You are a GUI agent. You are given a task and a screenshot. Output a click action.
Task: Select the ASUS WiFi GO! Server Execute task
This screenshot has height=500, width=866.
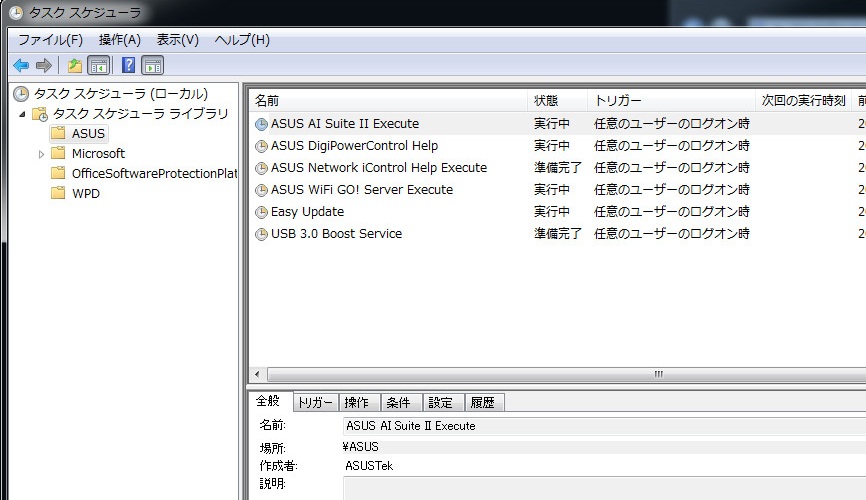(362, 190)
